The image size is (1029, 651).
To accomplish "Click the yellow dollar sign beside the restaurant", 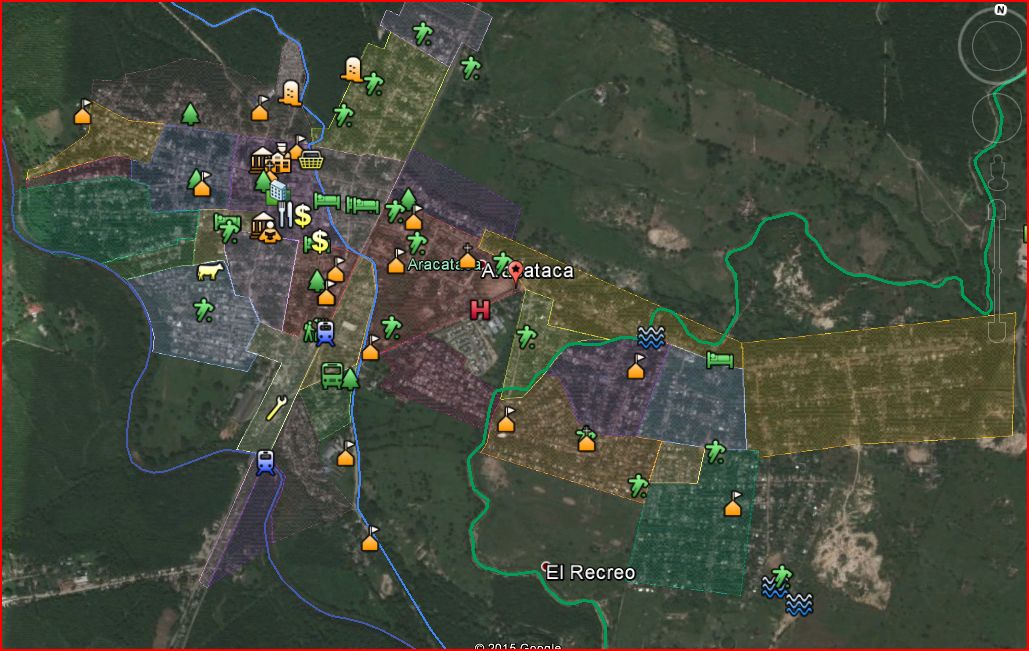I will pos(302,215).
